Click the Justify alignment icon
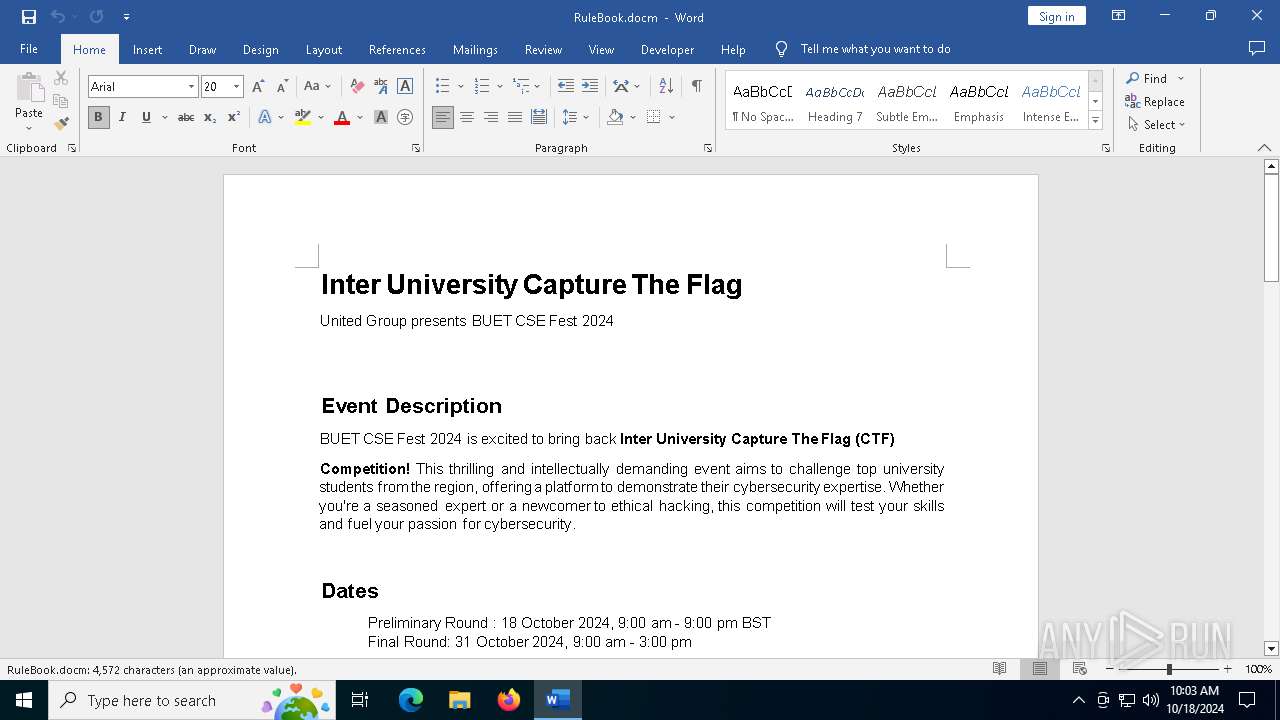Screen dimensions: 1280x720 point(515,117)
